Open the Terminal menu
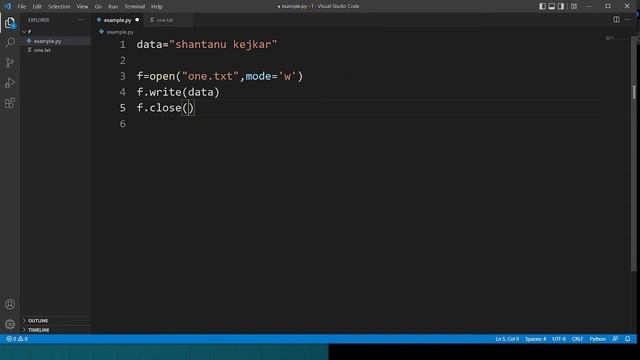 click(x=134, y=7)
